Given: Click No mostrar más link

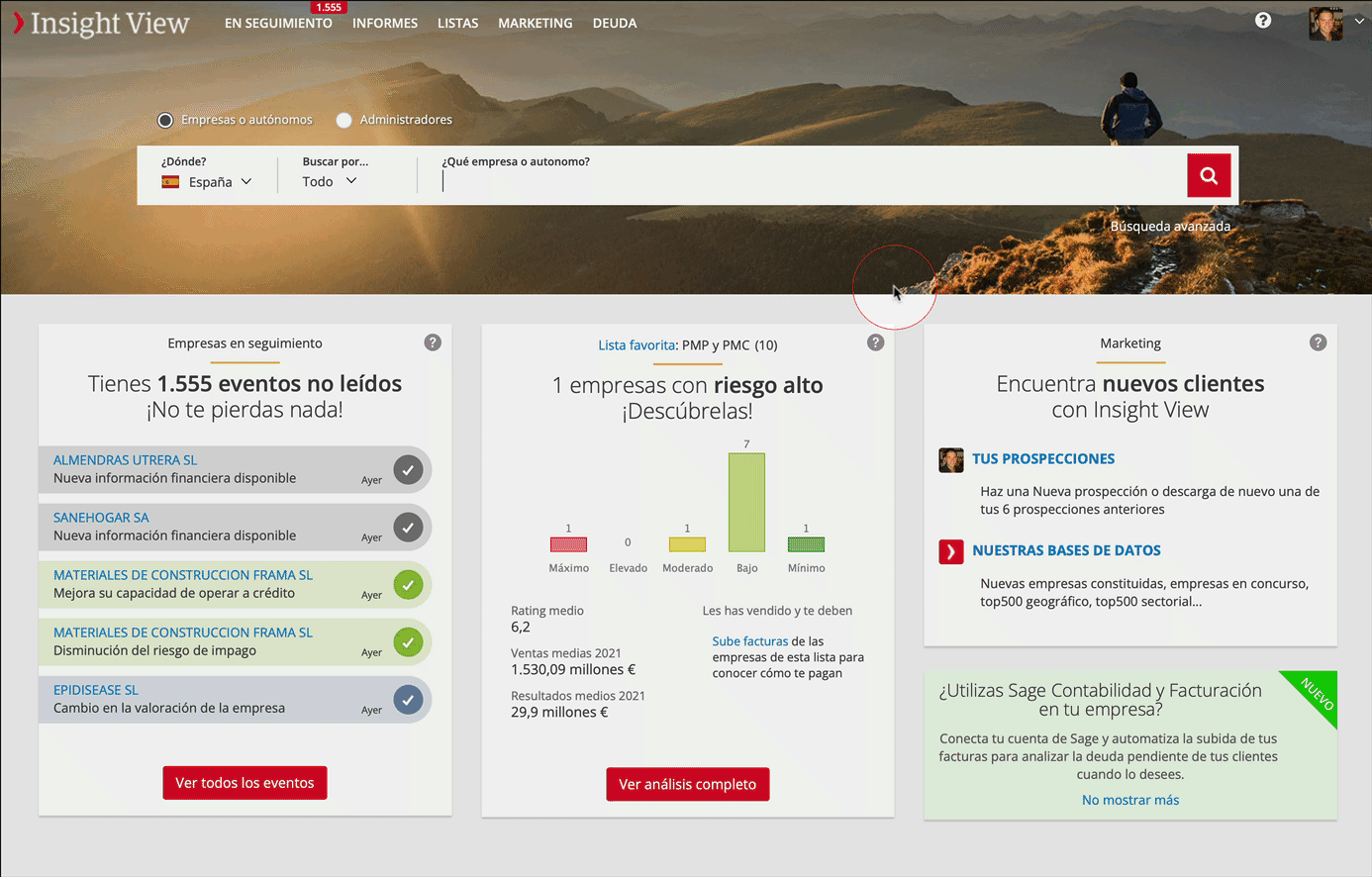Looking at the screenshot, I should pos(1130,800).
